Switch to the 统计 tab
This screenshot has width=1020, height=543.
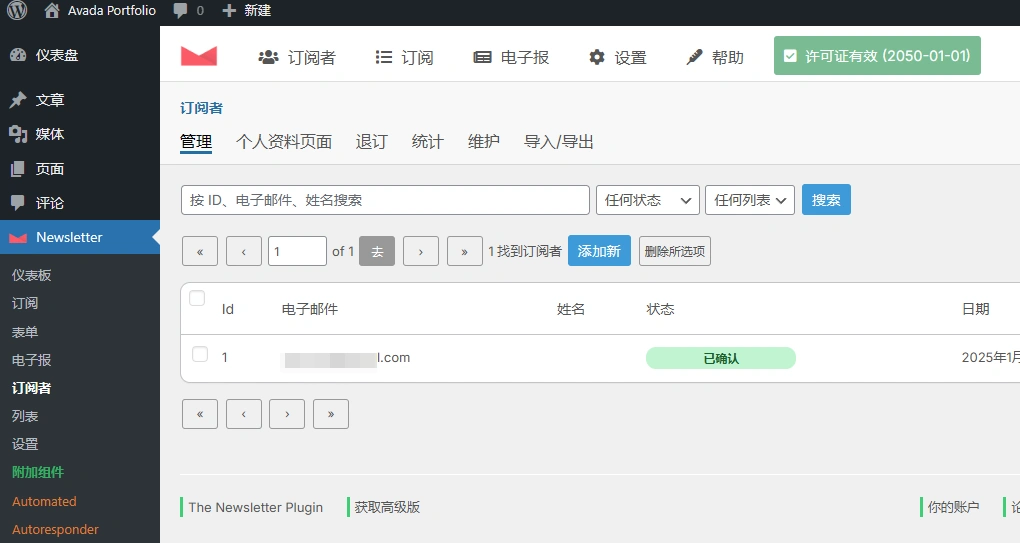tap(427, 142)
